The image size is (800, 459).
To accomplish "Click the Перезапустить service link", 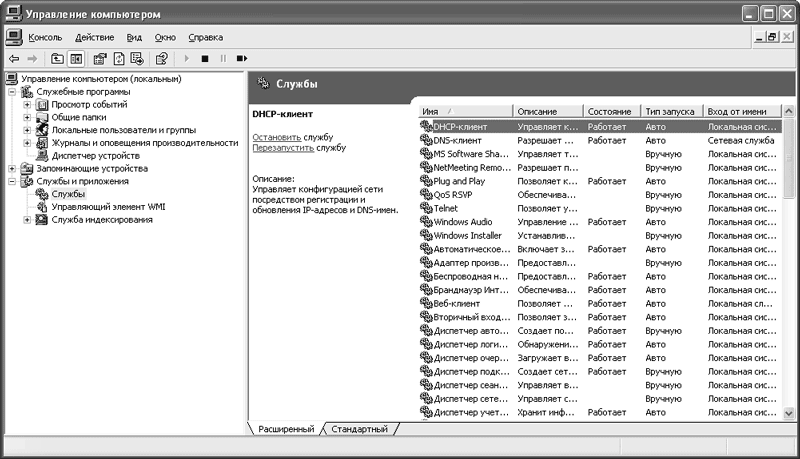I will 283,147.
